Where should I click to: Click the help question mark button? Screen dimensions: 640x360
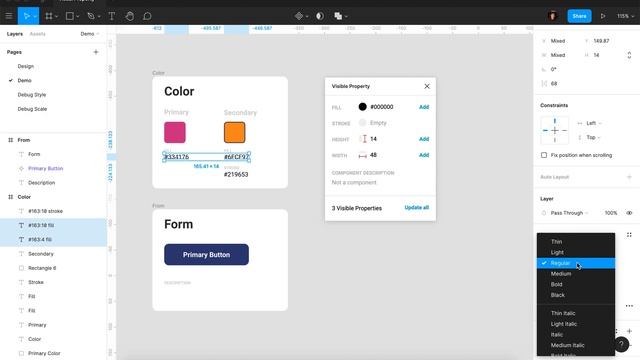[x=621, y=344]
